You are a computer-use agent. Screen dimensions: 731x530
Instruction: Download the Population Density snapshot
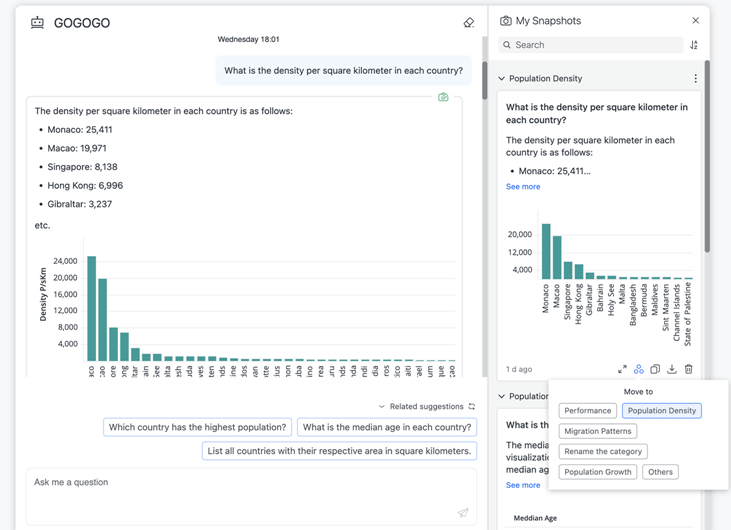[x=672, y=369]
